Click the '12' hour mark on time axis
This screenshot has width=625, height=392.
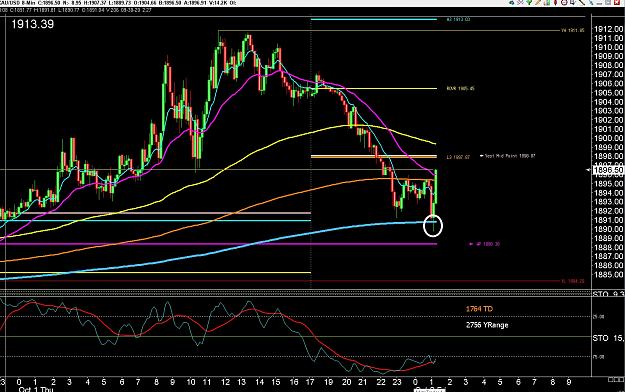(226, 382)
